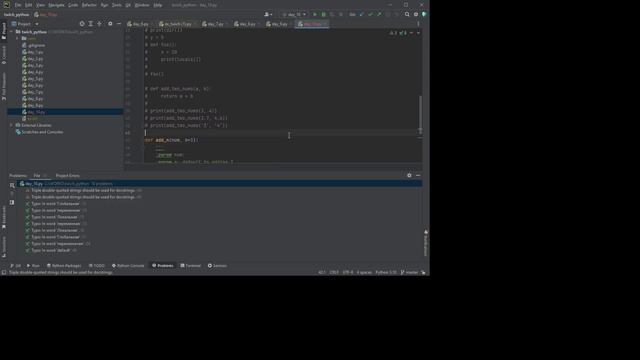
Task: Click editor warnings count inspection widget
Action: tap(398, 33)
